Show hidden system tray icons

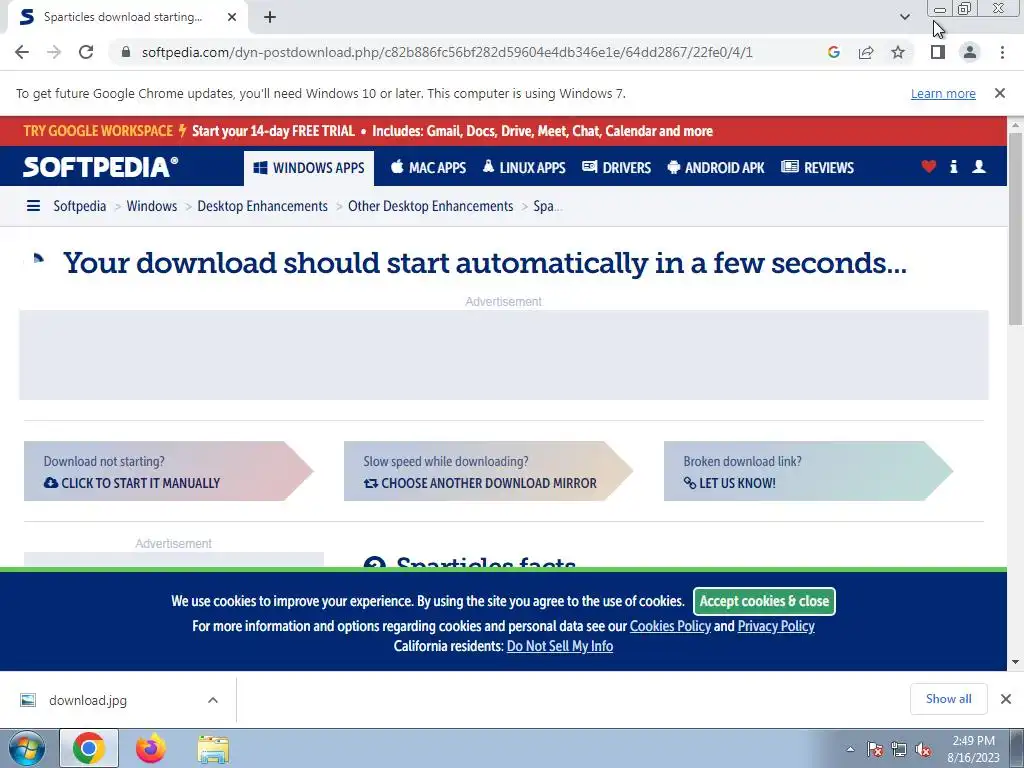(x=850, y=749)
